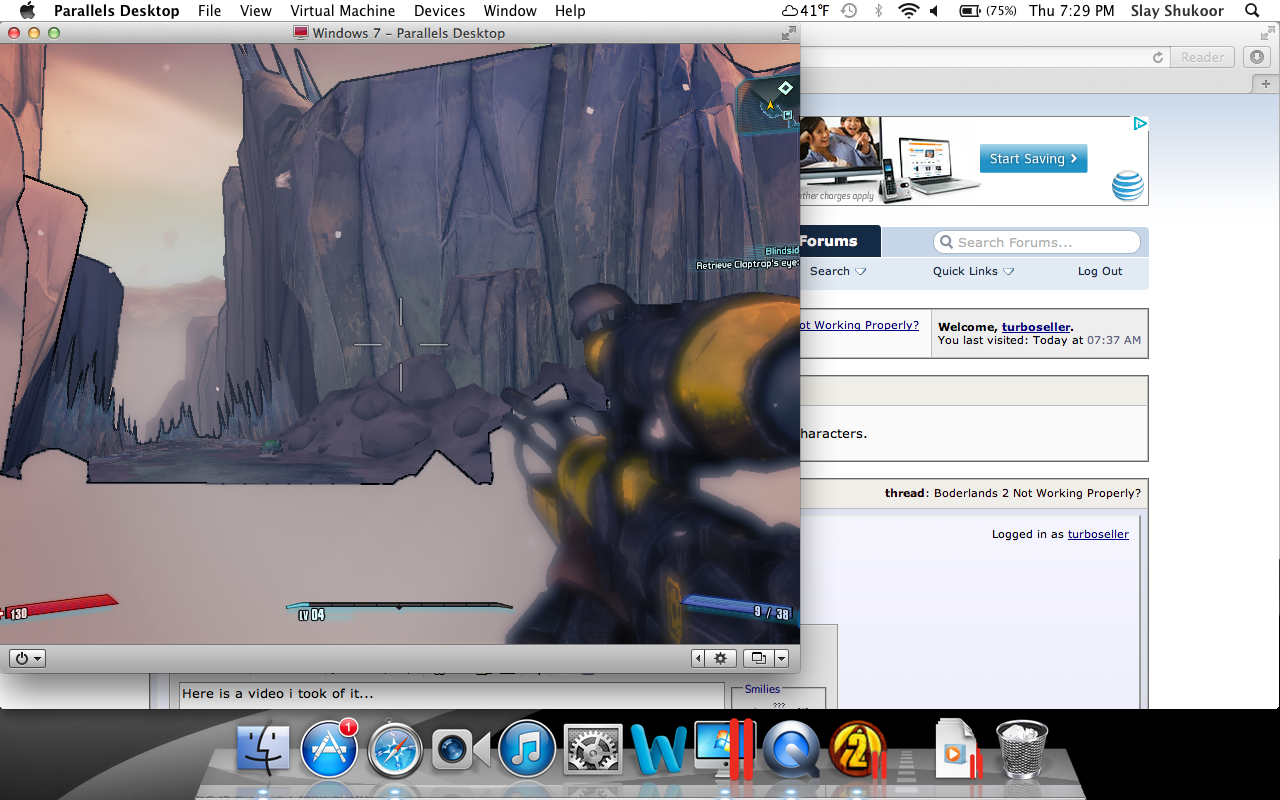Expand the forum Search dropdown
This screenshot has height=800, width=1280.
tap(838, 271)
